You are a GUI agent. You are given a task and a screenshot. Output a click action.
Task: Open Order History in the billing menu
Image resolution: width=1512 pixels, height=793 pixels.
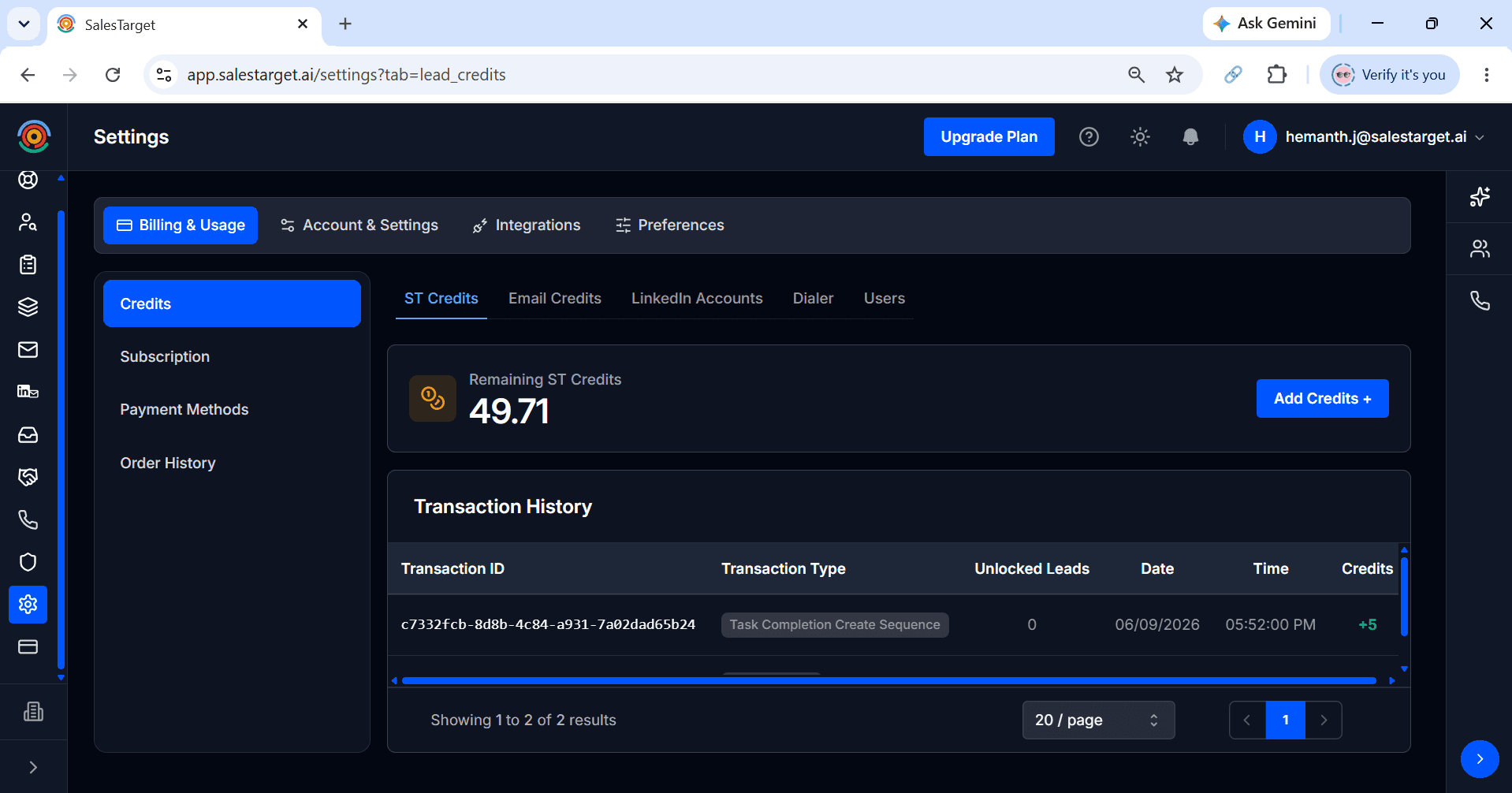[232, 464]
